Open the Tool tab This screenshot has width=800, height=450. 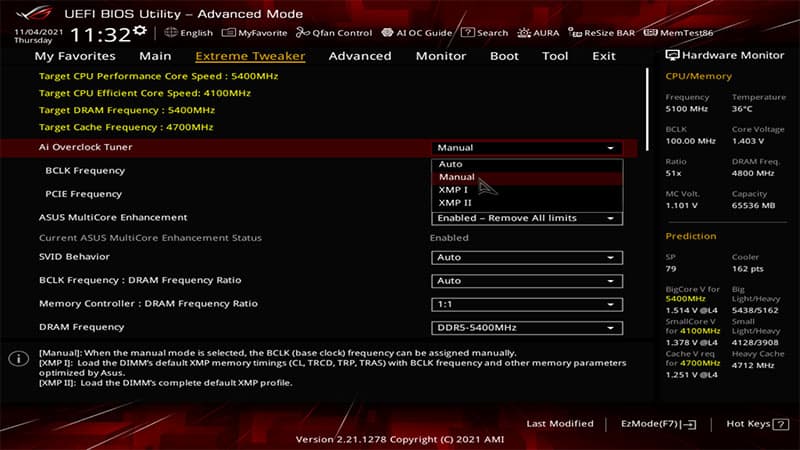click(555, 56)
